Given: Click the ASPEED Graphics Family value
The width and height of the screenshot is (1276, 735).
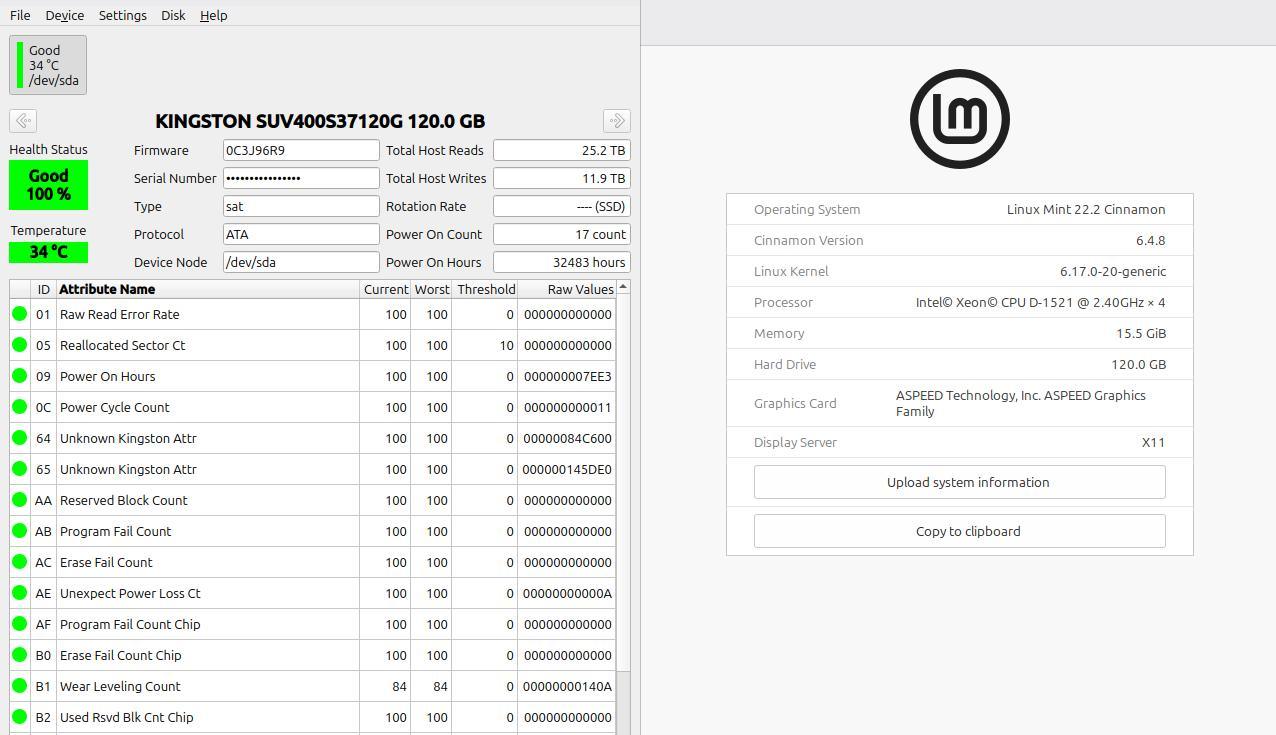Looking at the screenshot, I should [x=1021, y=403].
